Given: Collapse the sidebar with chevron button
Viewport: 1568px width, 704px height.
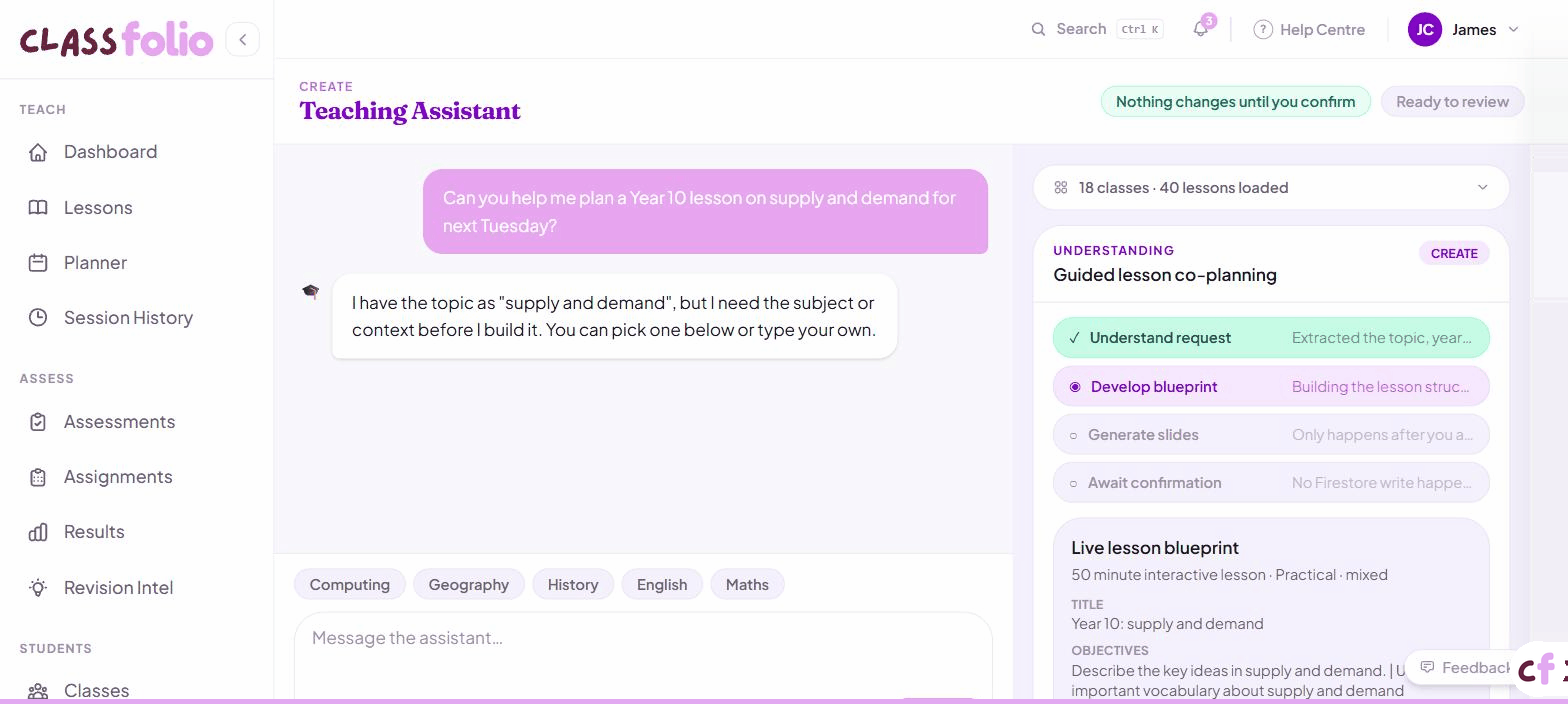Looking at the screenshot, I should [242, 39].
